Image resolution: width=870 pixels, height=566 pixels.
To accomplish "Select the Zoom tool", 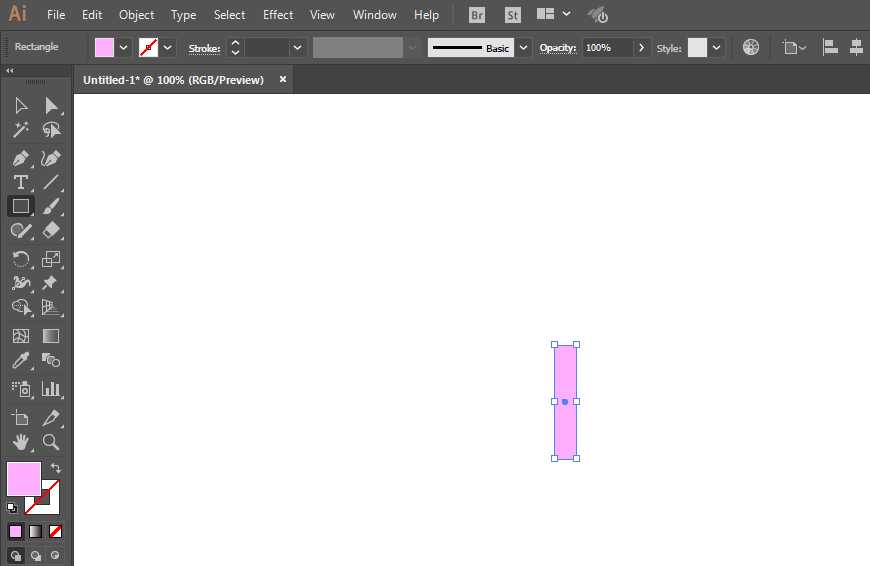I will pos(50,442).
